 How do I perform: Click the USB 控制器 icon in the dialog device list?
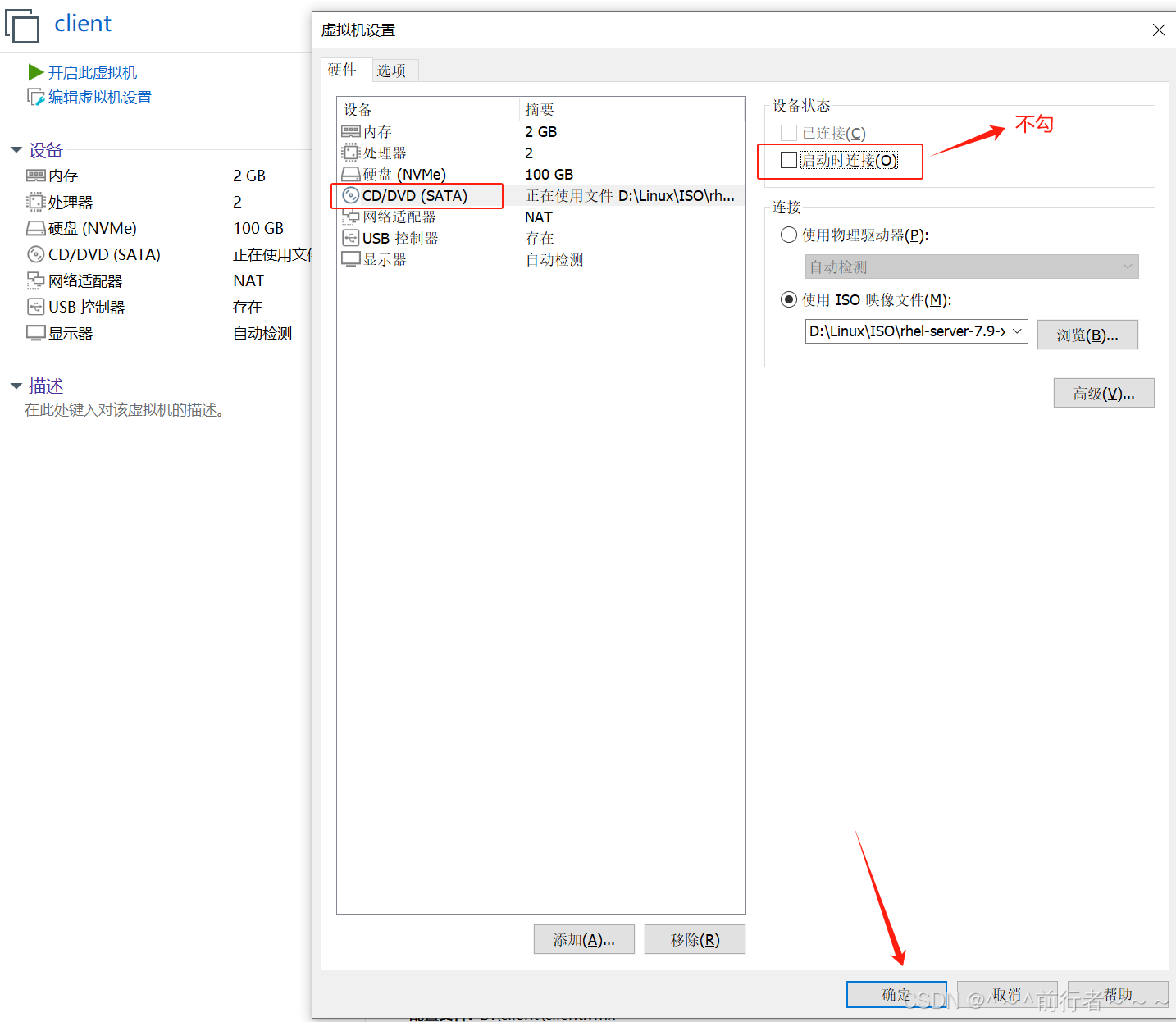point(351,238)
